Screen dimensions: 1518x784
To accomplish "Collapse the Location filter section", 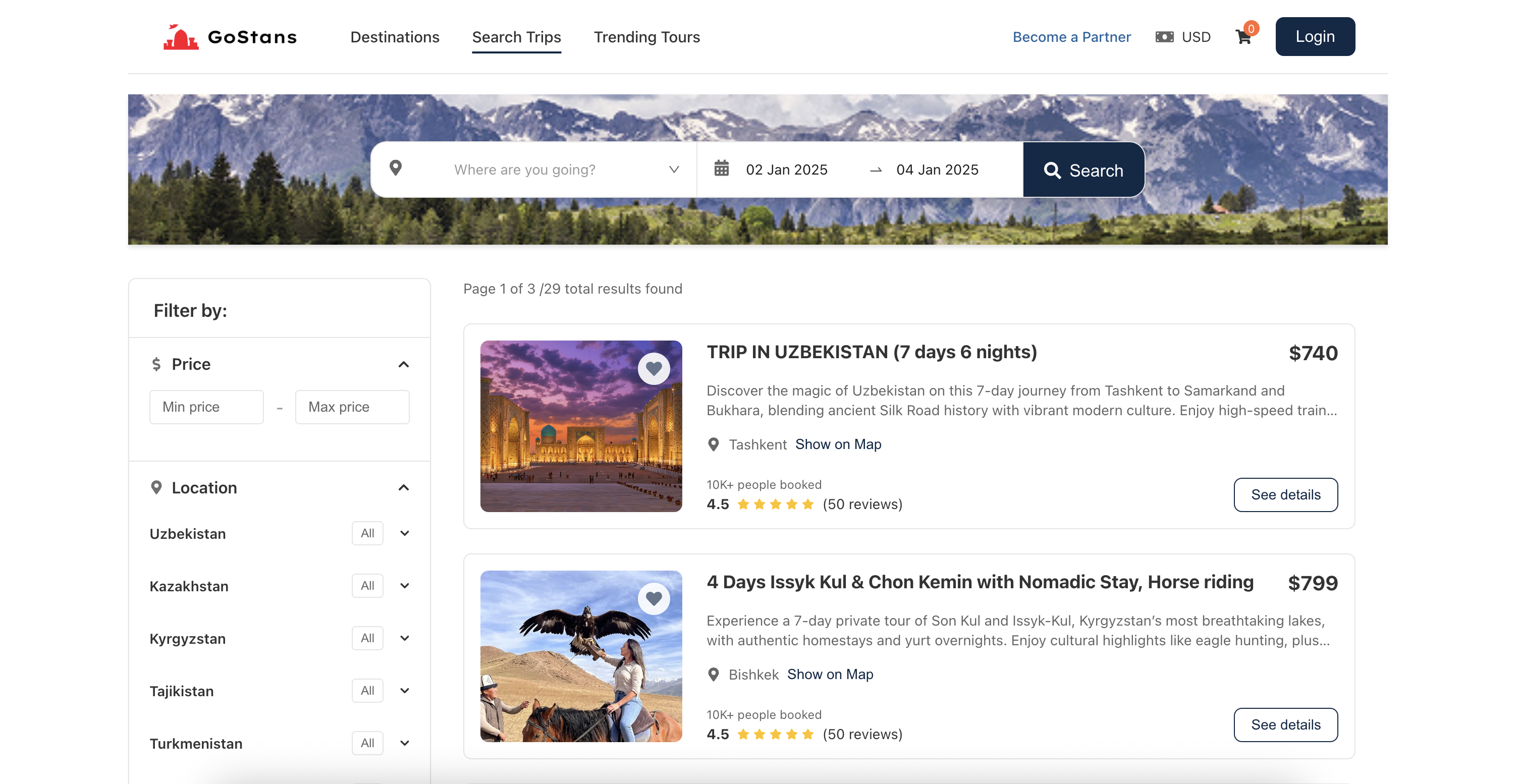I will tap(403, 488).
